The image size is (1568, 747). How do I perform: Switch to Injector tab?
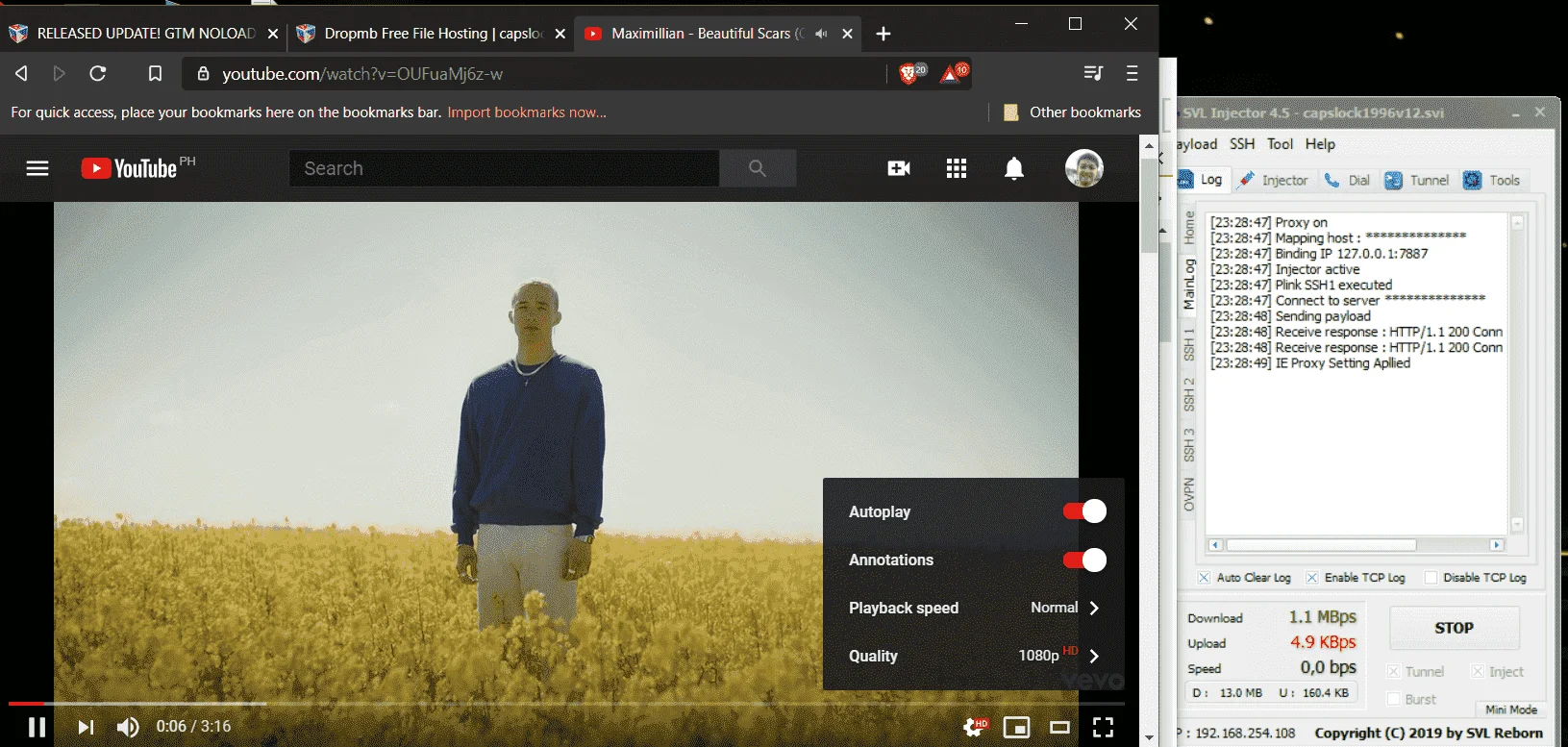(1273, 180)
